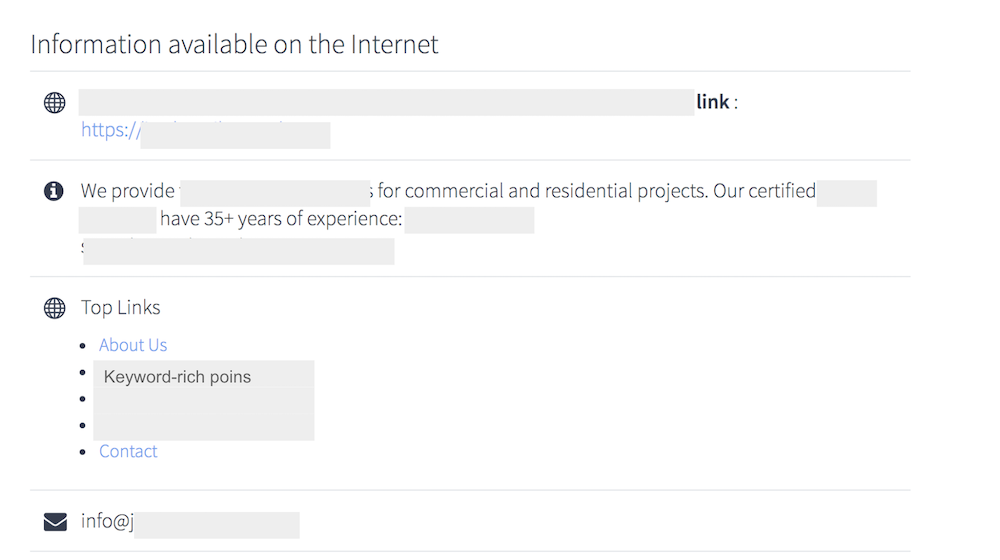Click the Our certified text
This screenshot has height=560, width=1000.
764,191
